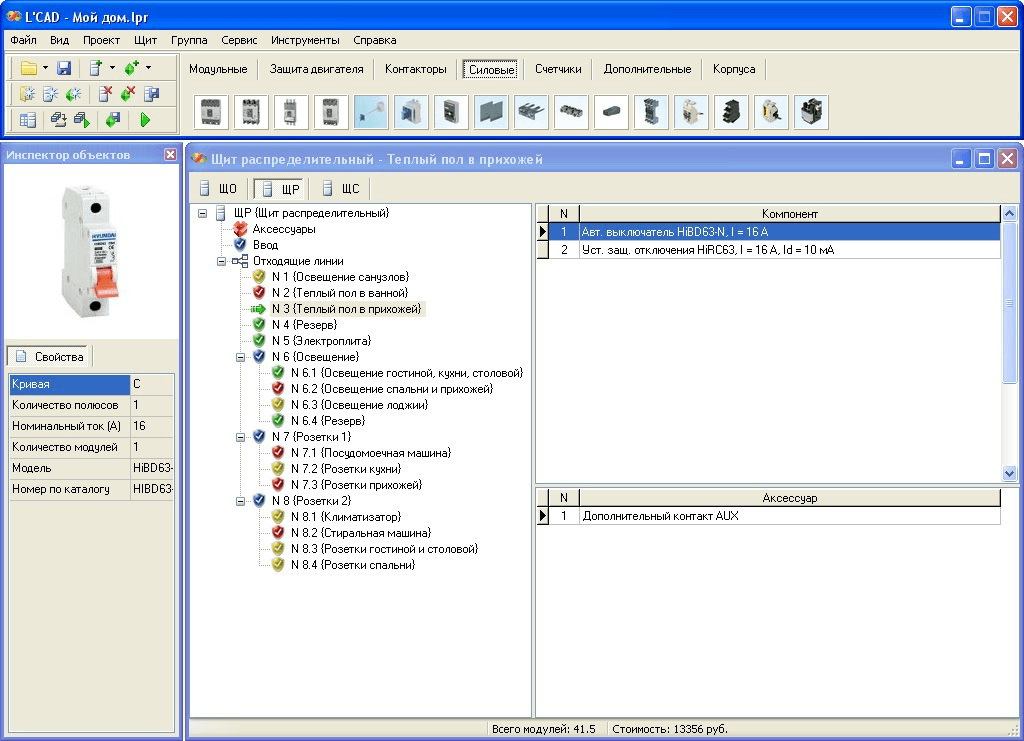Switch to the ЩС panel toggle button
The image size is (1024, 741).
[340, 188]
